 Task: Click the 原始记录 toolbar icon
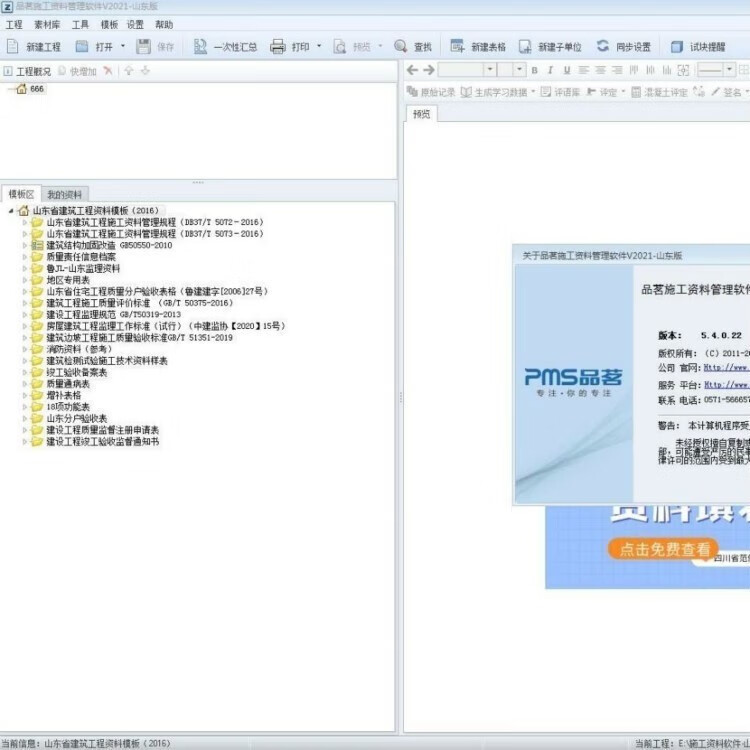[412, 91]
